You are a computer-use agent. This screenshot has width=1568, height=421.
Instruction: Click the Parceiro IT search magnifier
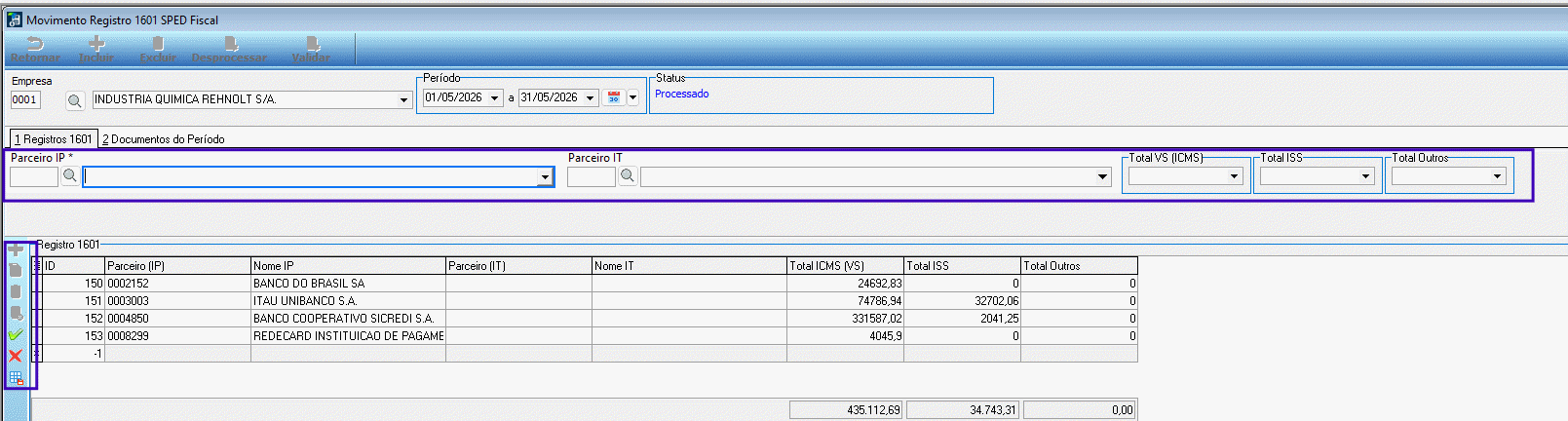tap(628, 176)
